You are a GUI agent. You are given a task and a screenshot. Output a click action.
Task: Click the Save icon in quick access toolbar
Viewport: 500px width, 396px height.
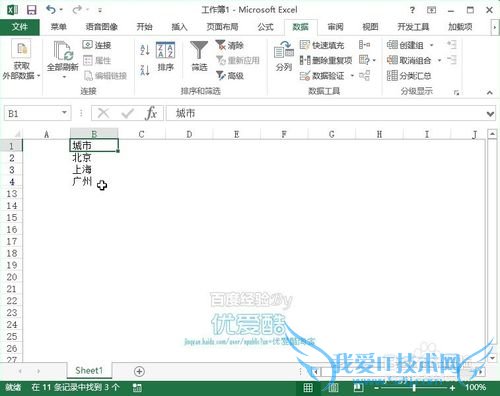pos(32,10)
